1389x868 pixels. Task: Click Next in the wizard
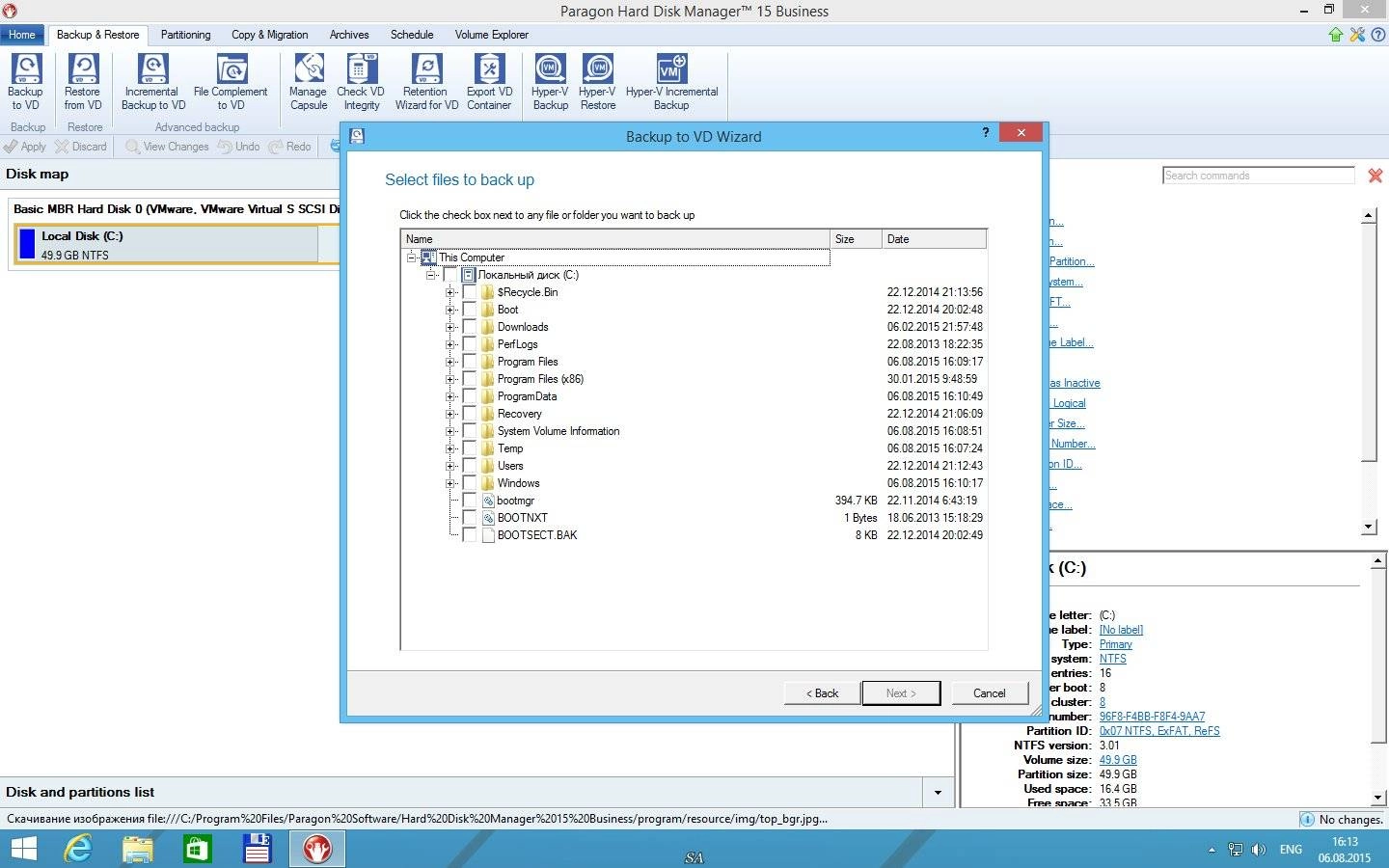pos(901,693)
